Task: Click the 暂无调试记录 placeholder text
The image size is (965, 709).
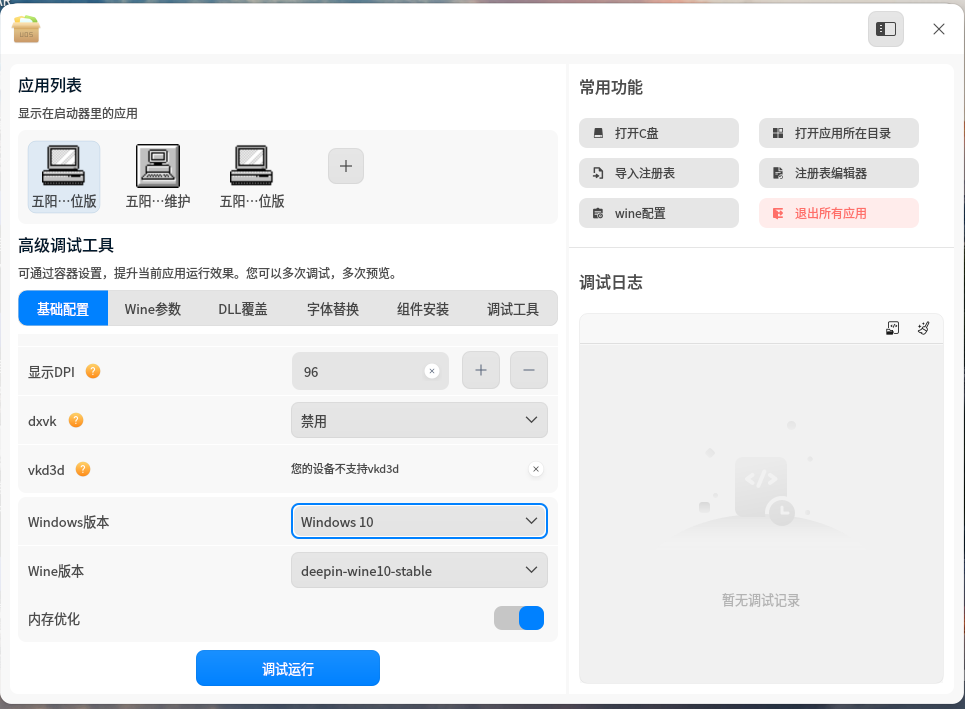Action: point(761,600)
